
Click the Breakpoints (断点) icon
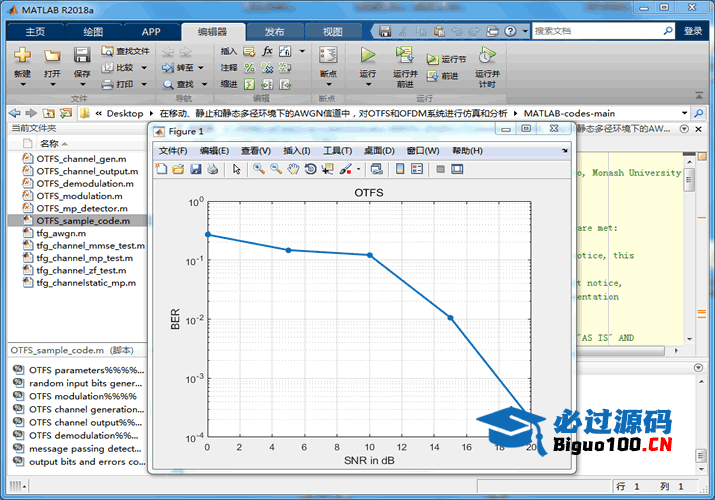click(x=327, y=56)
